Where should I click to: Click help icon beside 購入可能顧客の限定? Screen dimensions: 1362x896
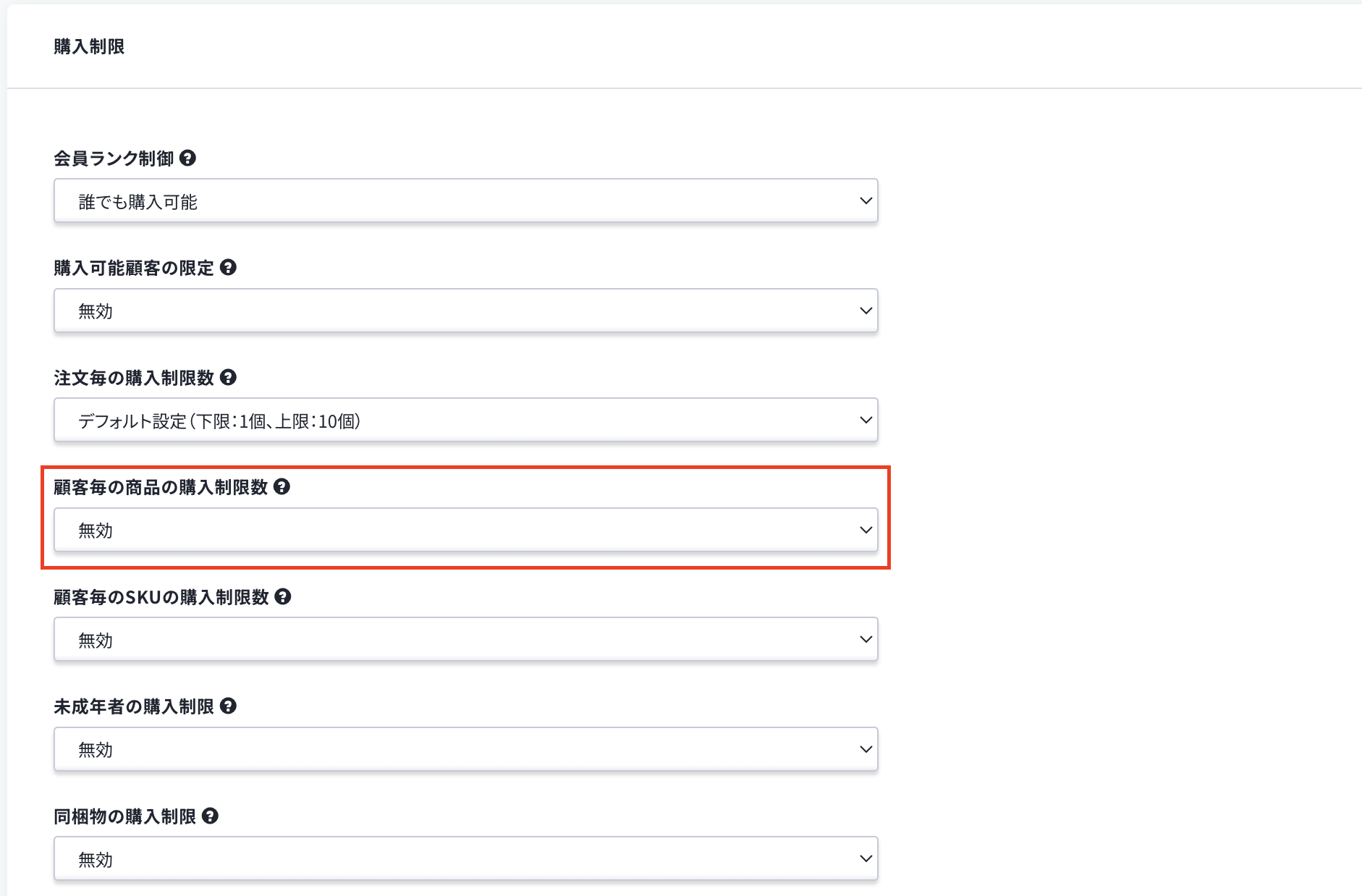click(x=228, y=268)
